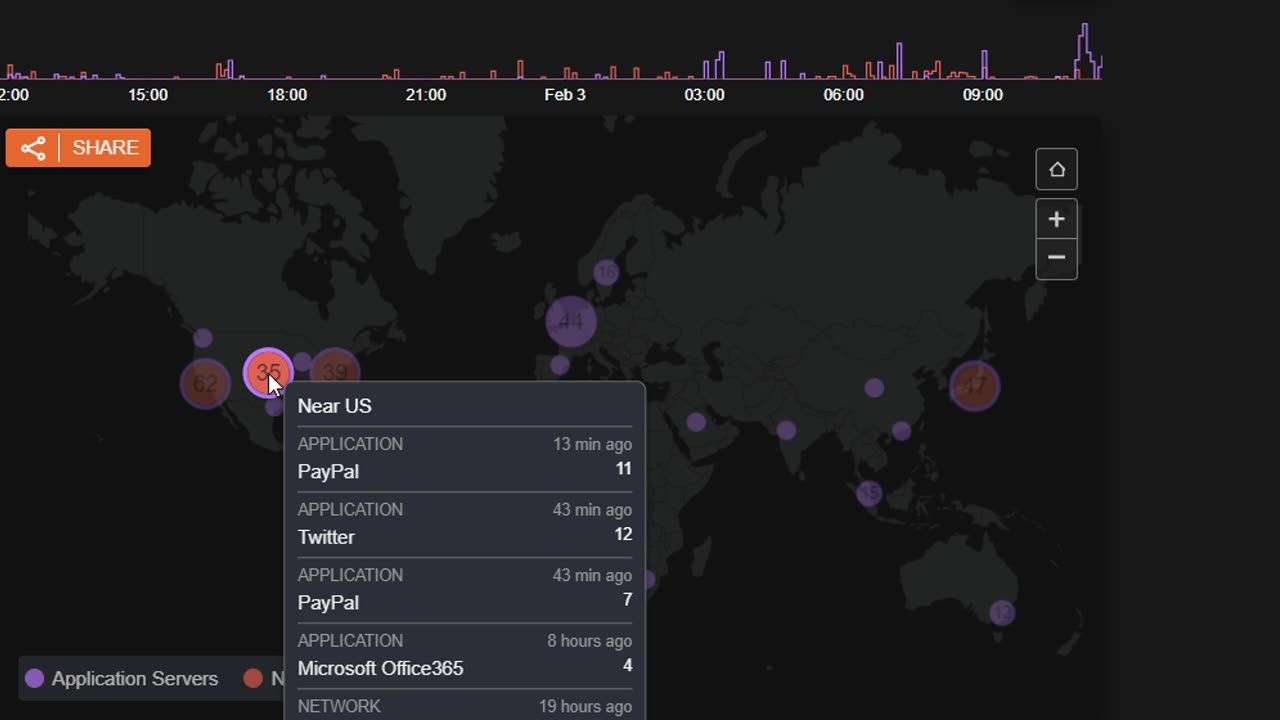Screen dimensions: 1280x720
Task: Click the red legend dot beside Application Servers
Action: (253, 678)
